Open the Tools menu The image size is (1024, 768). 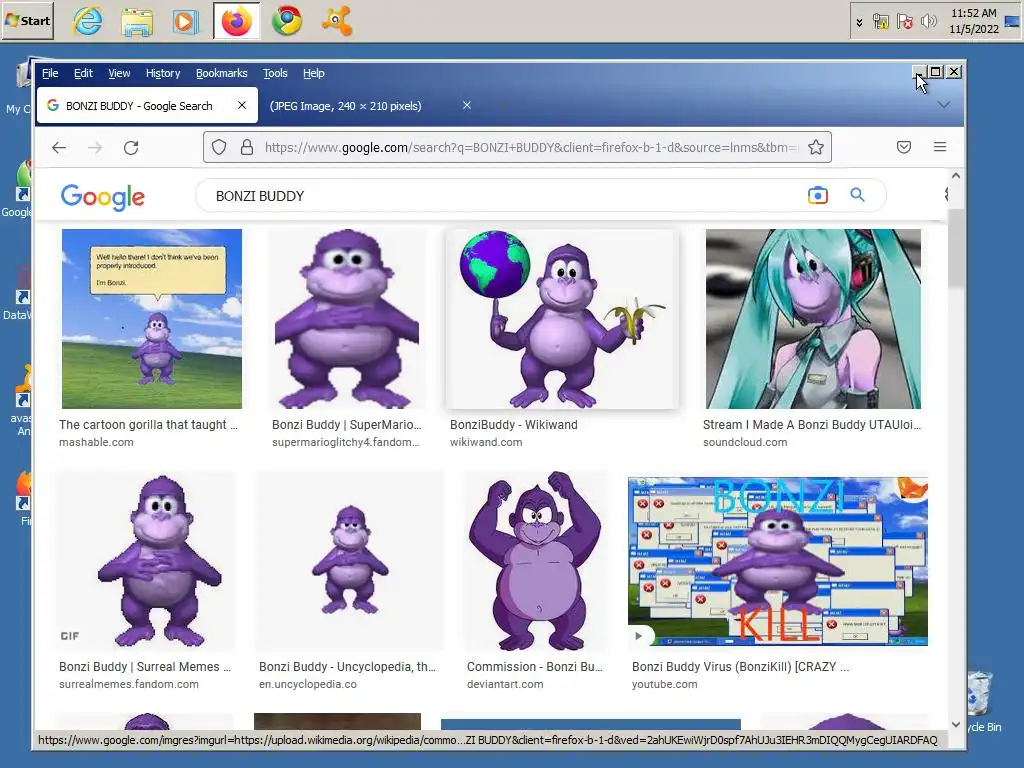[x=275, y=73]
